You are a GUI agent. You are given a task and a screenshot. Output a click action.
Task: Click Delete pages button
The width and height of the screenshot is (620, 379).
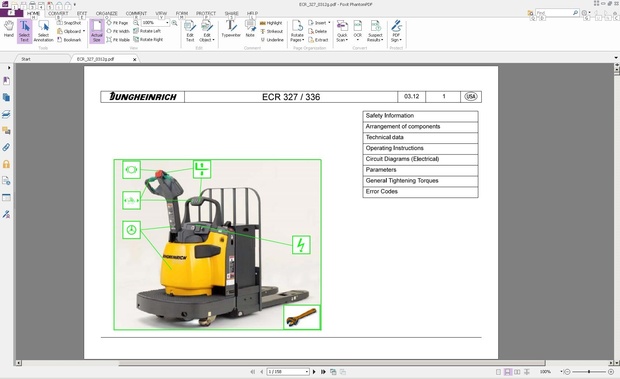[318, 31]
